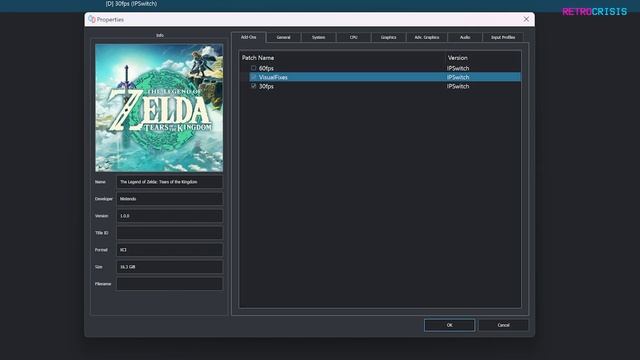The width and height of the screenshot is (640, 360).
Task: Open the Input Profiles tab
Action: click(503, 38)
